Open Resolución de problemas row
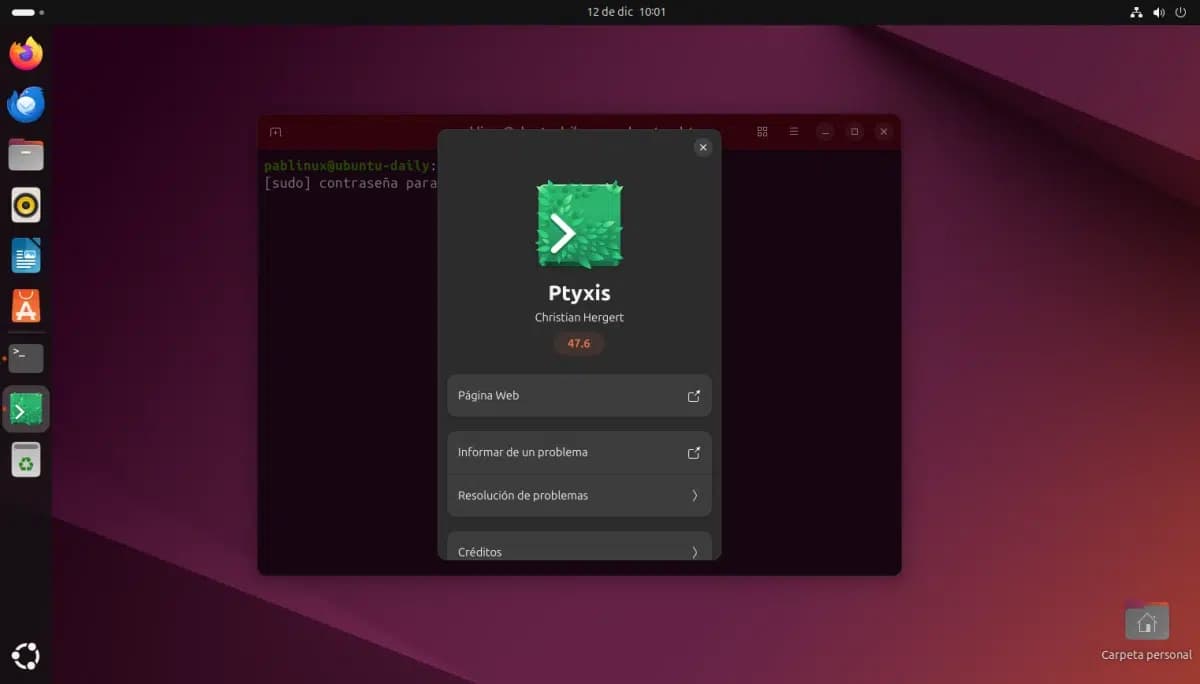Screen dimensions: 1200x684 click(579, 495)
